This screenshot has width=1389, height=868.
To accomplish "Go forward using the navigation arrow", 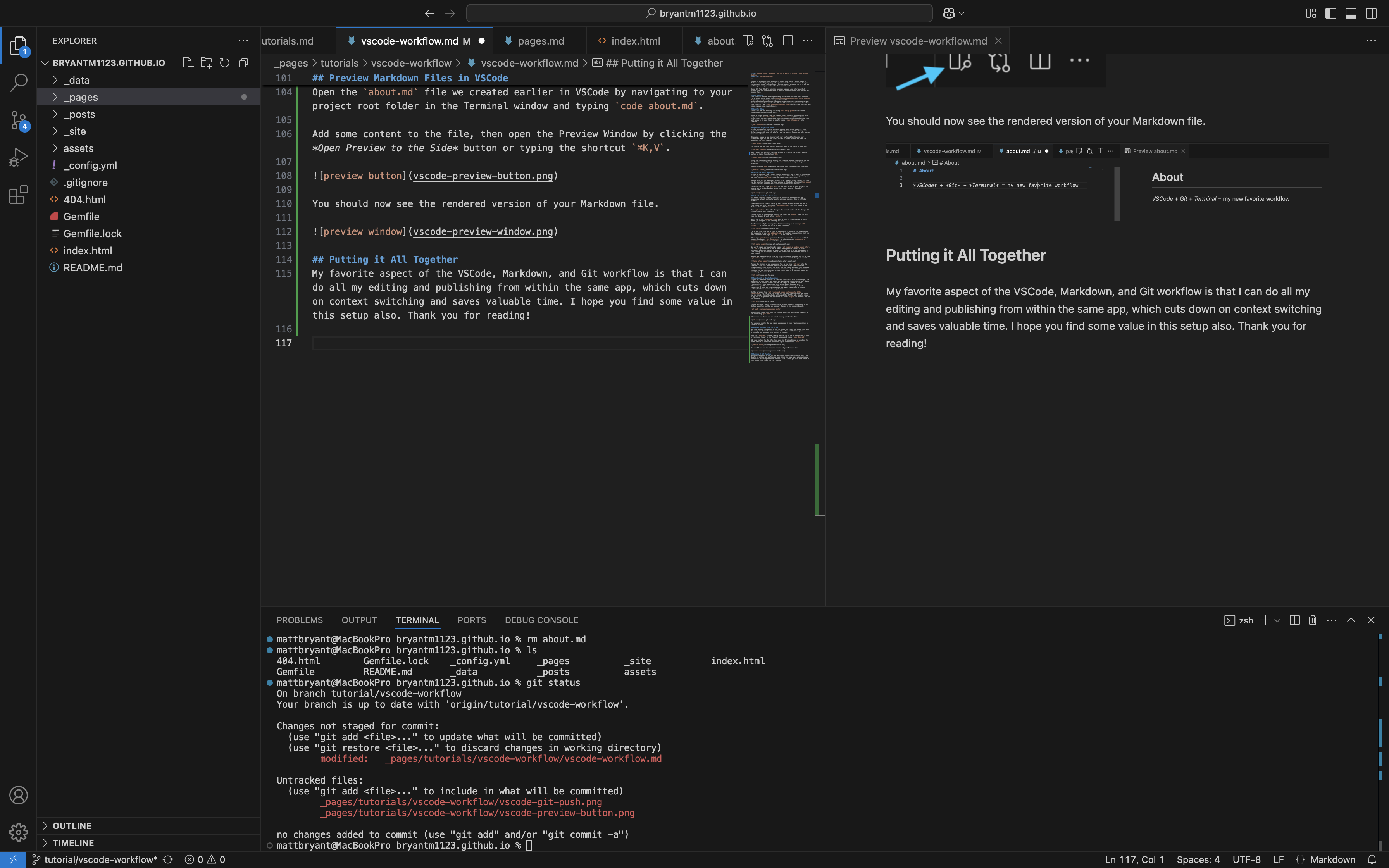I will (x=450, y=13).
